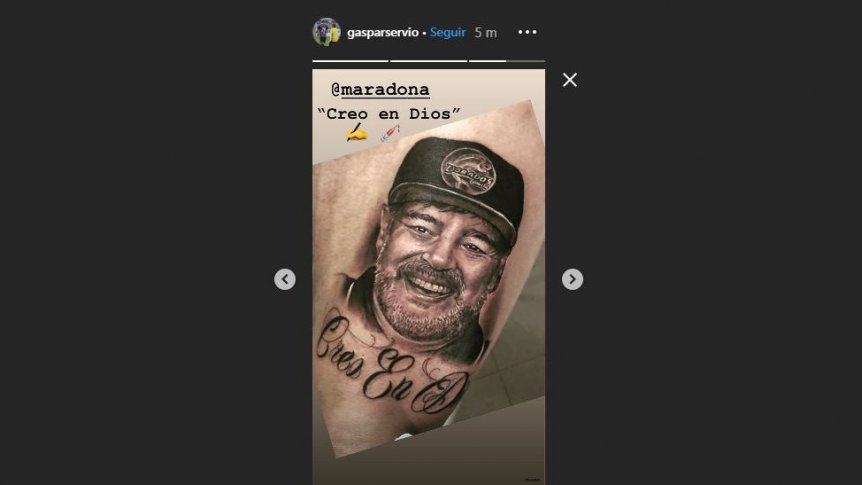
Task: Select the second story progress segment
Action: pyautogui.click(x=428, y=61)
